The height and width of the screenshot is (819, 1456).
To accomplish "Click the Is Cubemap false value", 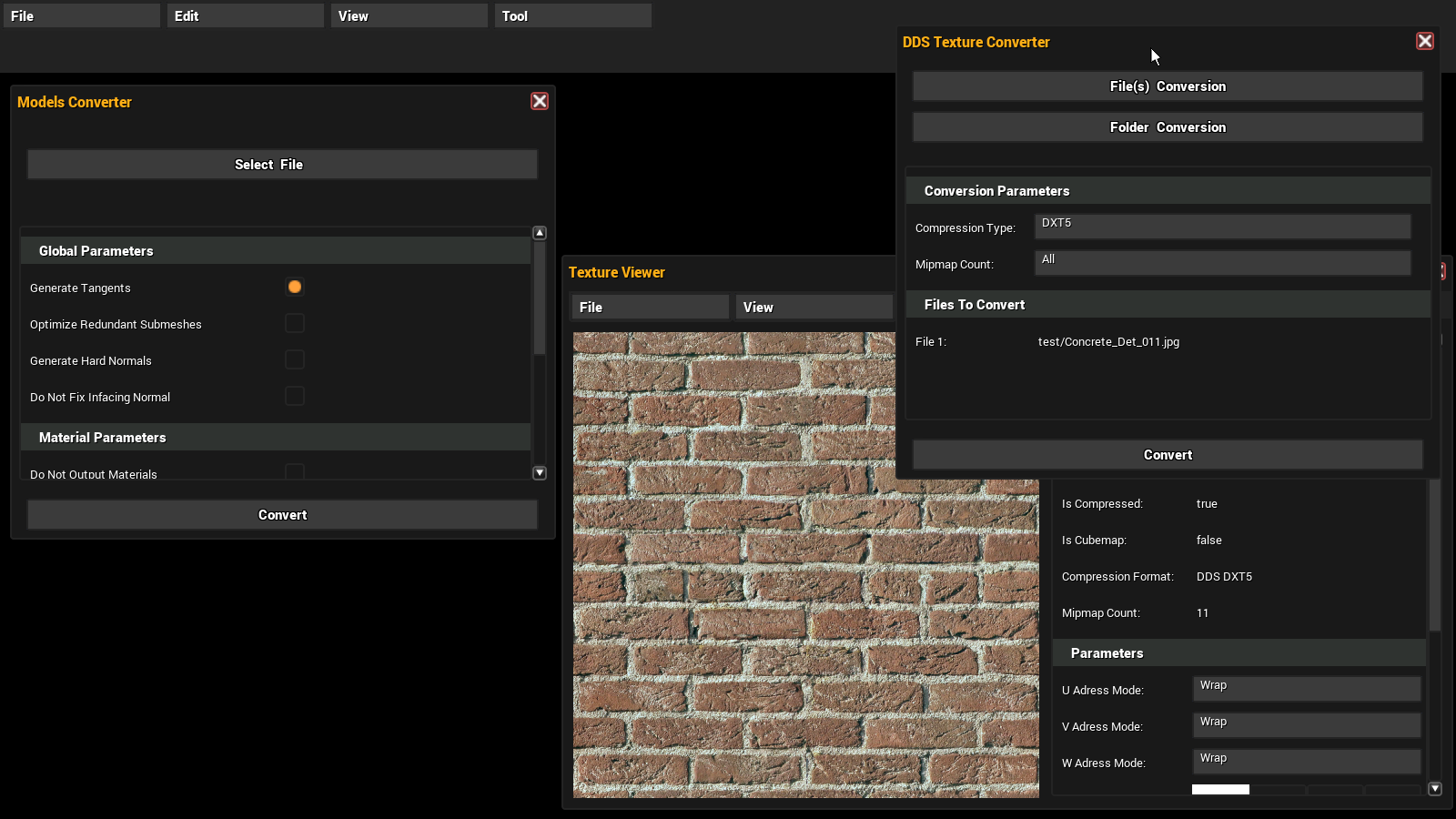I will [x=1208, y=541].
